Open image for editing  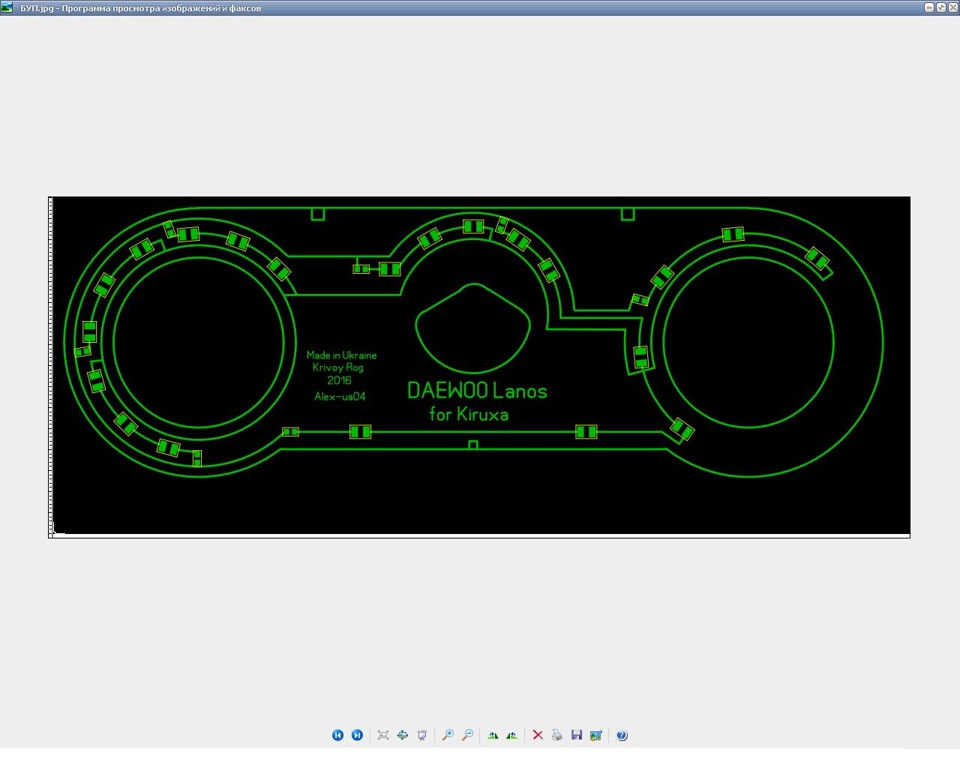point(596,735)
